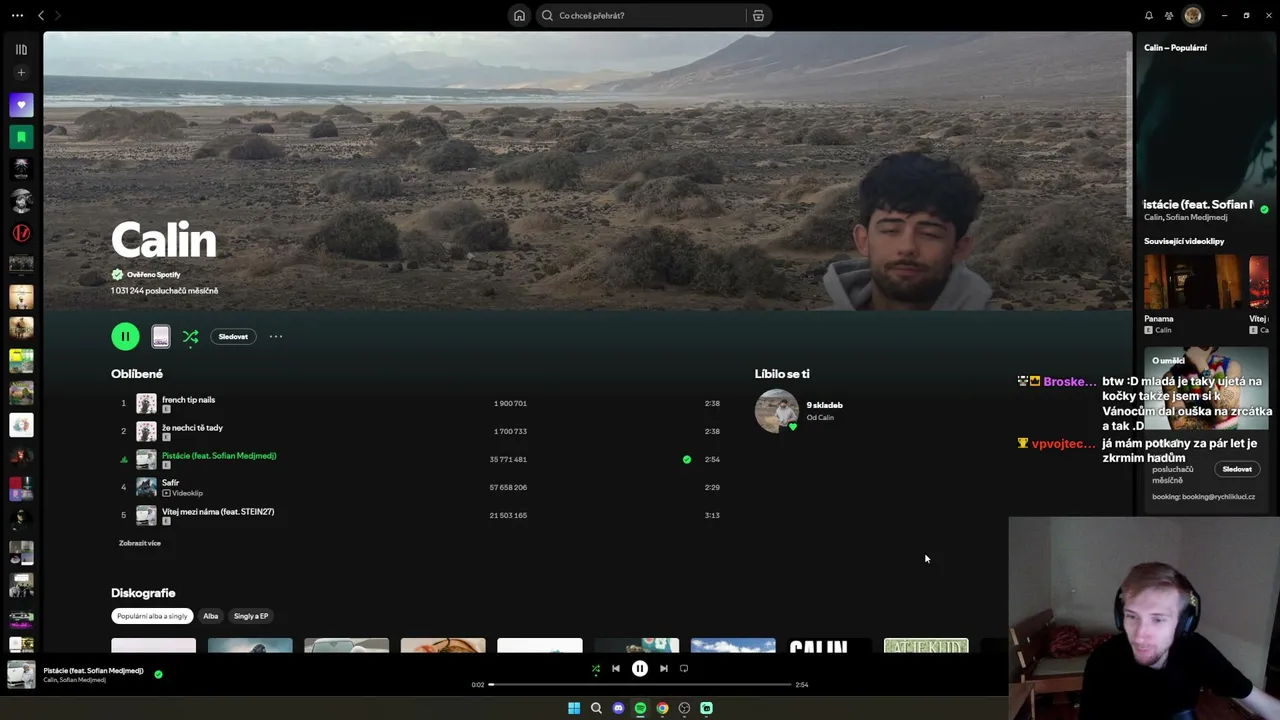This screenshot has width=1280, height=720.
Task: Open Discord from the taskbar
Action: (618, 708)
